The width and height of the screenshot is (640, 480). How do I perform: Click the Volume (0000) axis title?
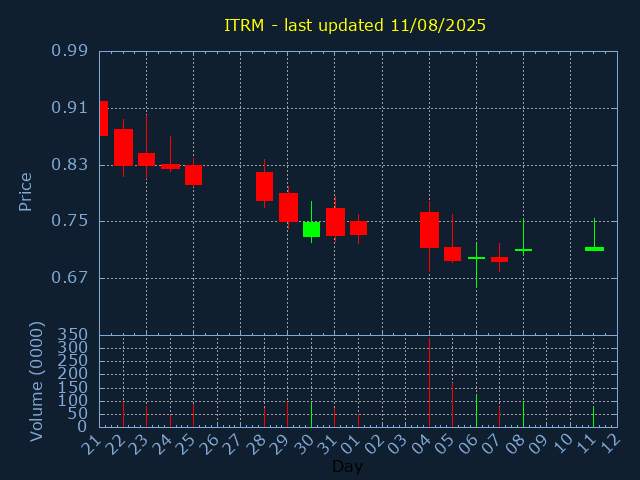(x=36, y=381)
